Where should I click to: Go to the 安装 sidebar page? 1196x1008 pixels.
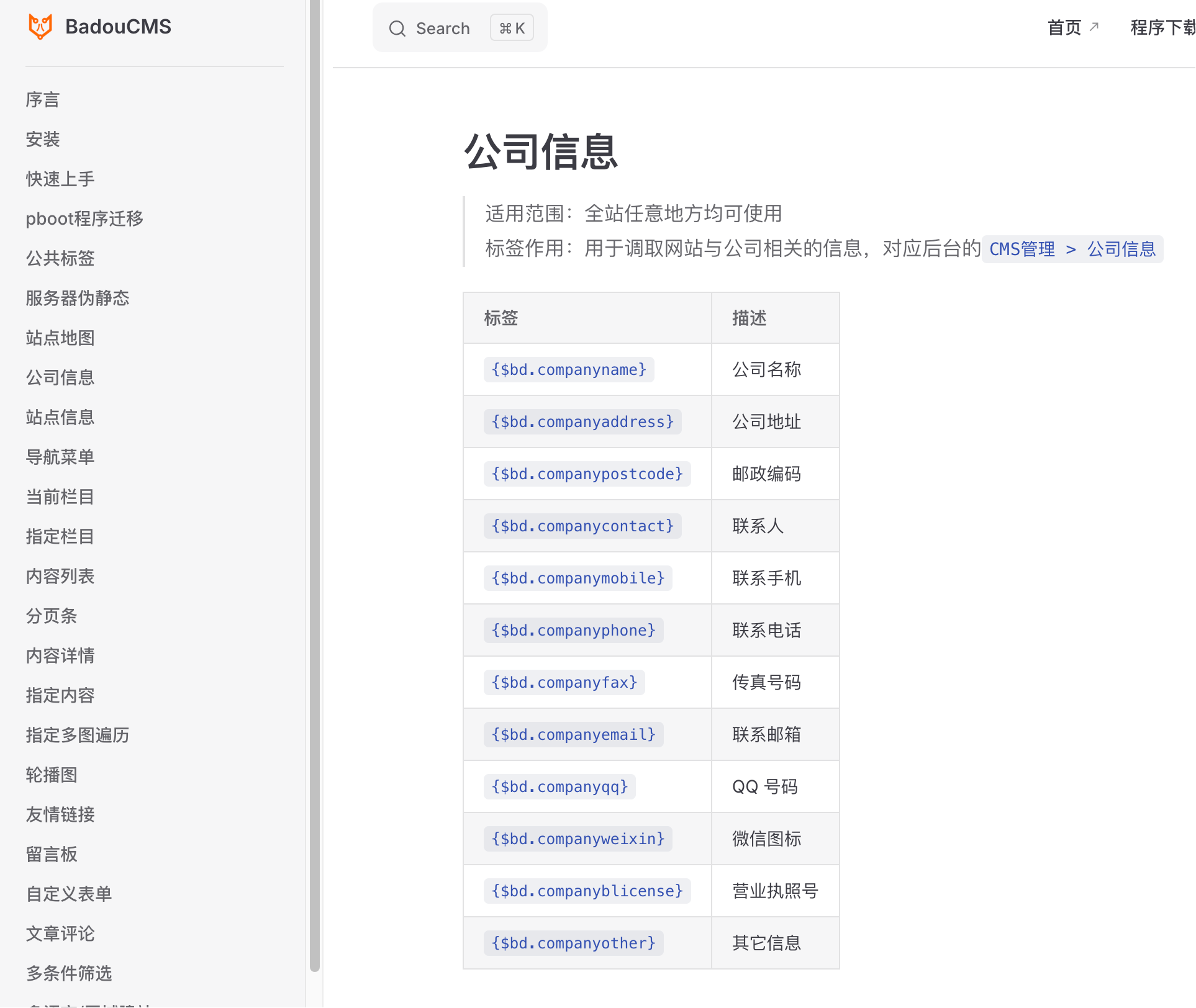coord(43,140)
